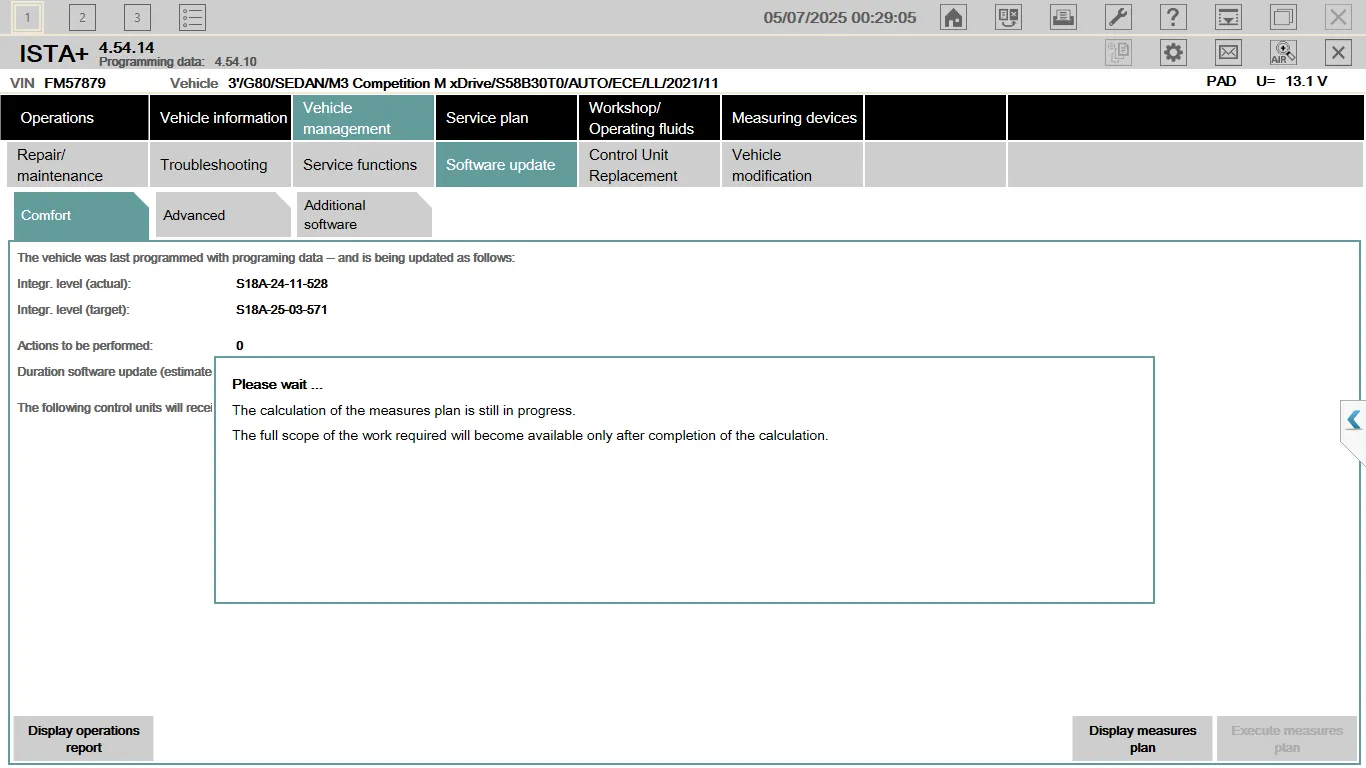
Task: Select the Repair/maintenance submenu
Action: click(x=78, y=165)
